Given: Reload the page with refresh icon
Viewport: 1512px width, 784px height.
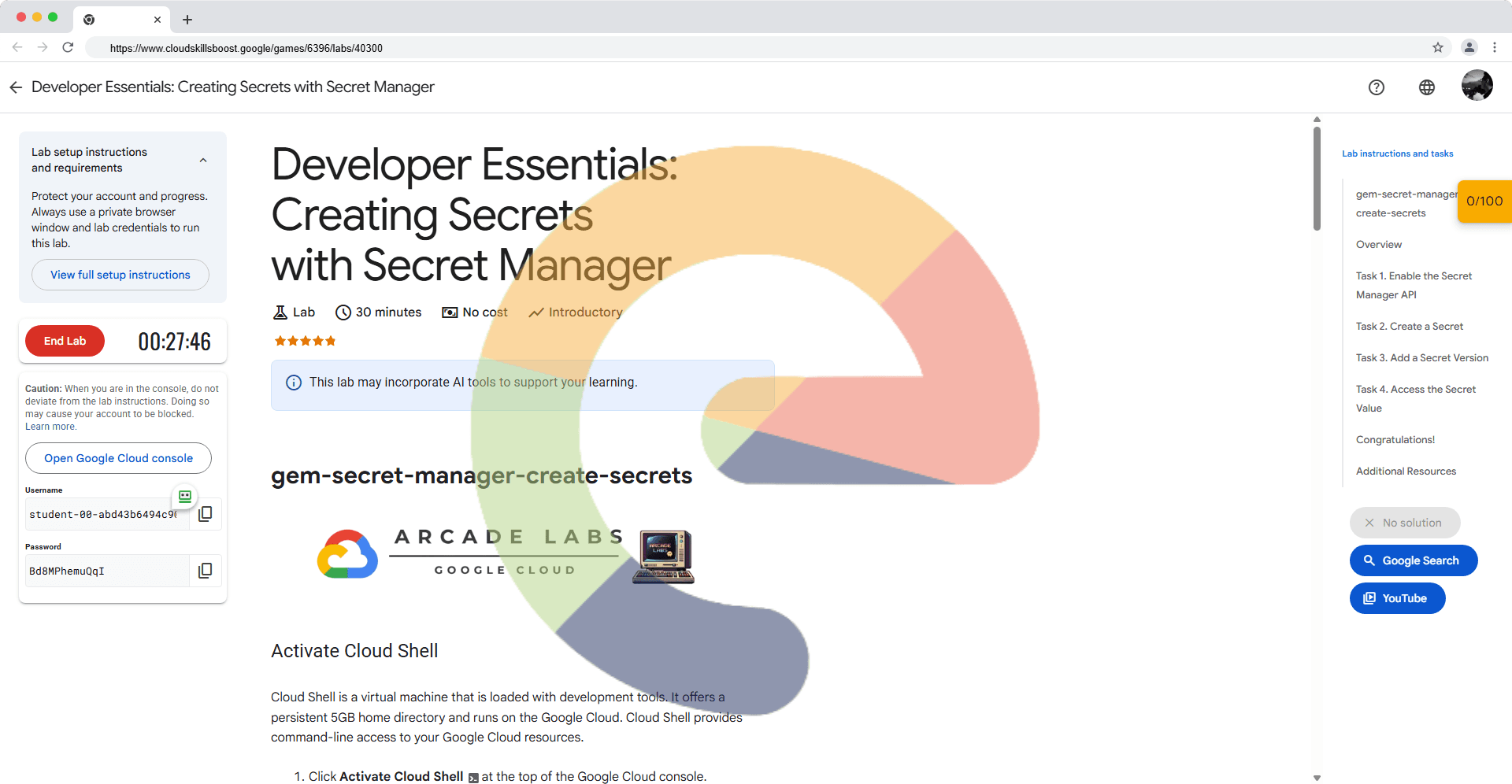Looking at the screenshot, I should coord(68,47).
